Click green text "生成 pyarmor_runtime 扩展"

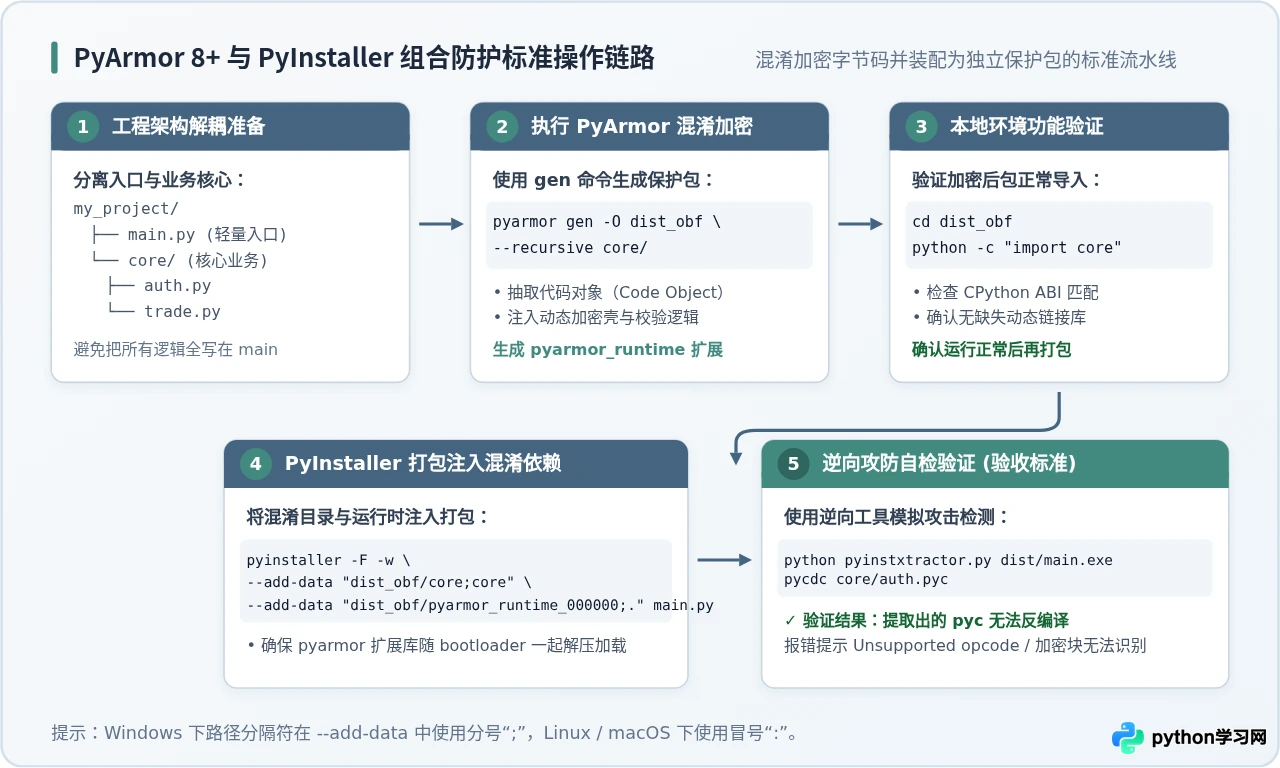click(x=607, y=349)
